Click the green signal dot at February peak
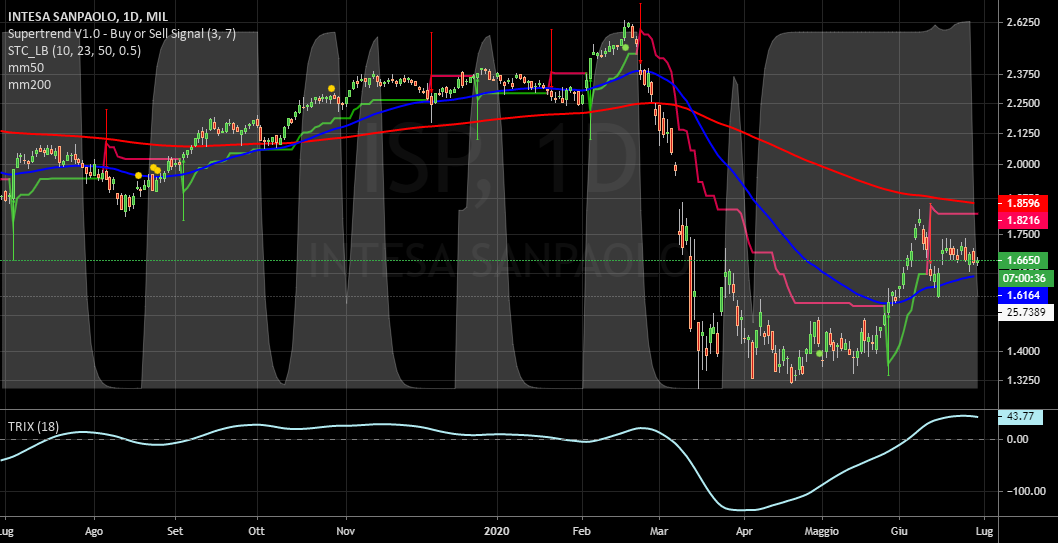 pos(625,47)
